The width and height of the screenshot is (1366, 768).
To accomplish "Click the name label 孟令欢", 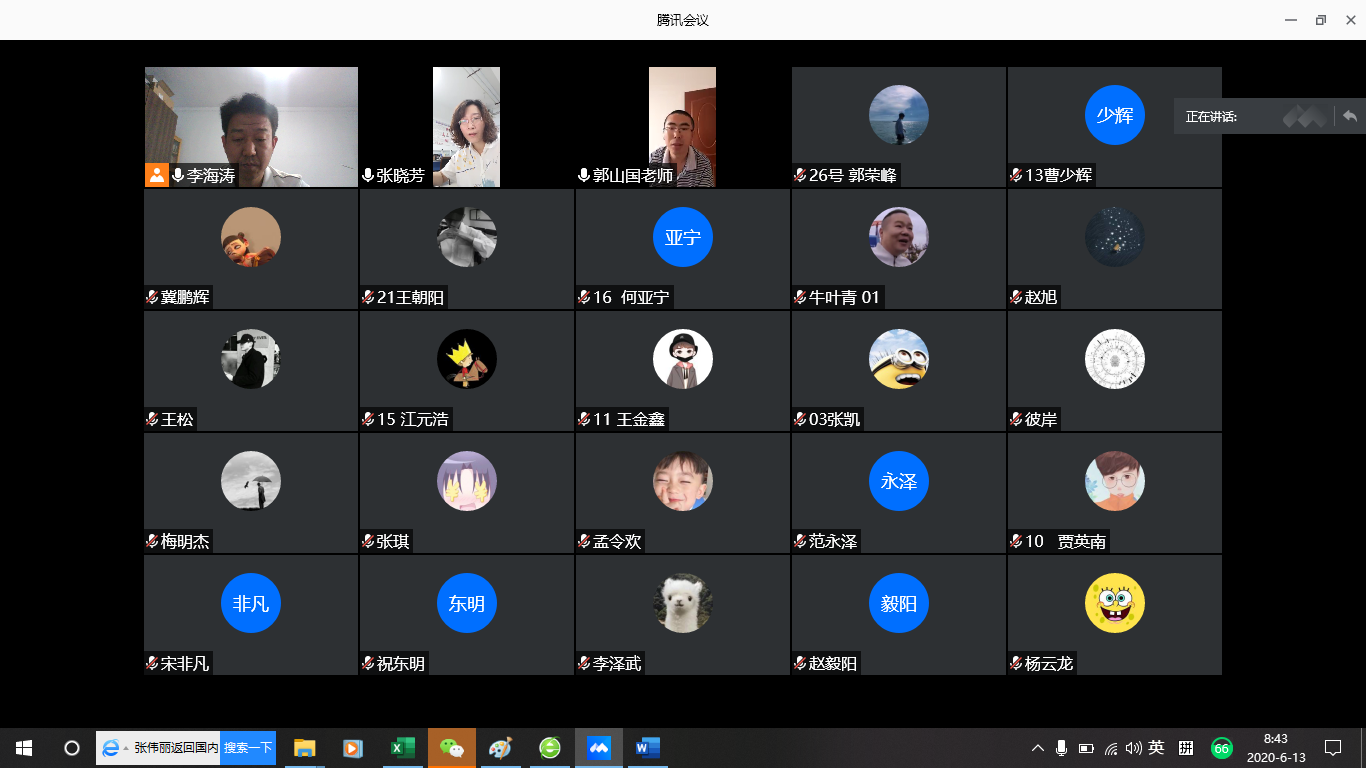I will [617, 541].
